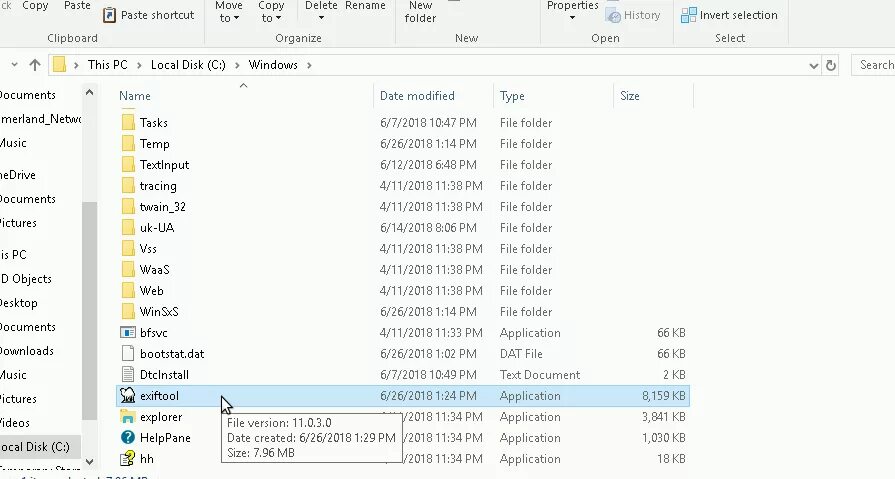Screen dimensions: 895x479
Task: Open the Copy to dropdown
Action: pos(271,11)
